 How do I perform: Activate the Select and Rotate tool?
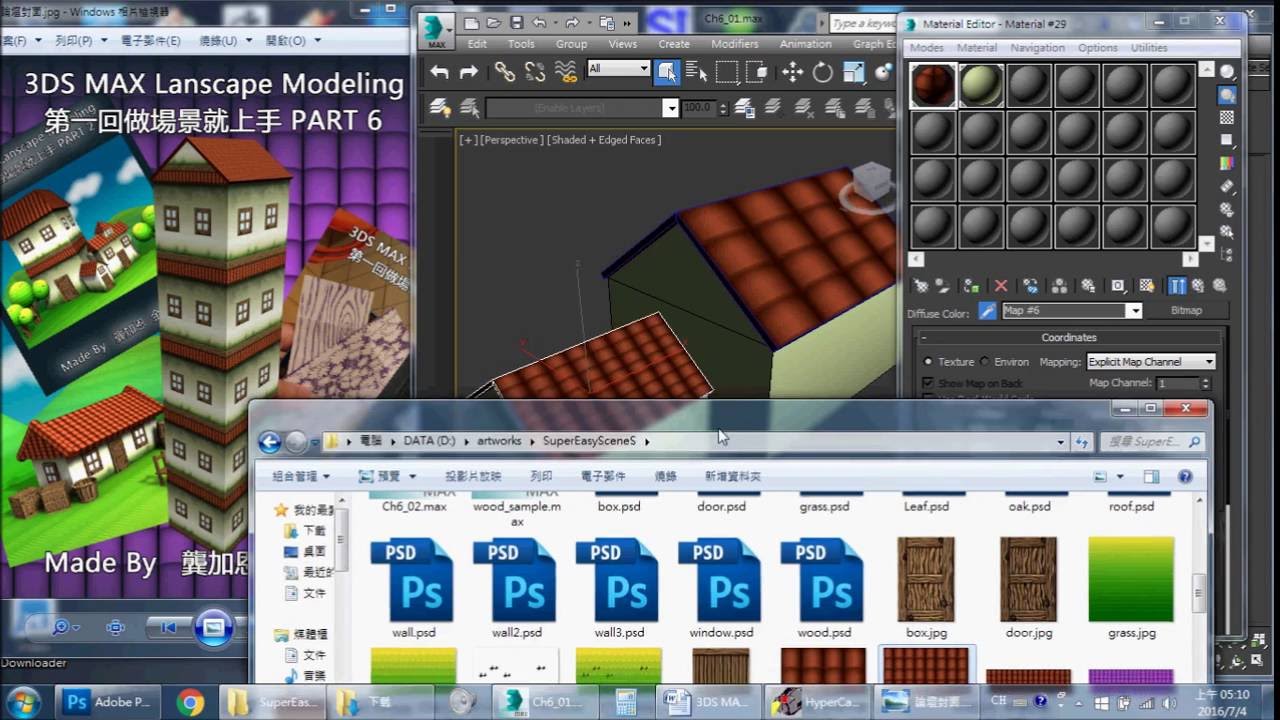point(822,72)
